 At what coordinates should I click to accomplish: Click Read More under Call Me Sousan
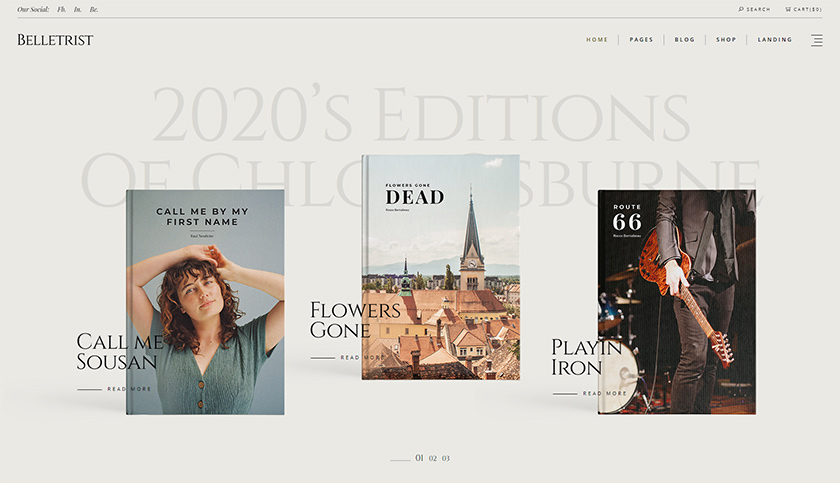[129, 389]
